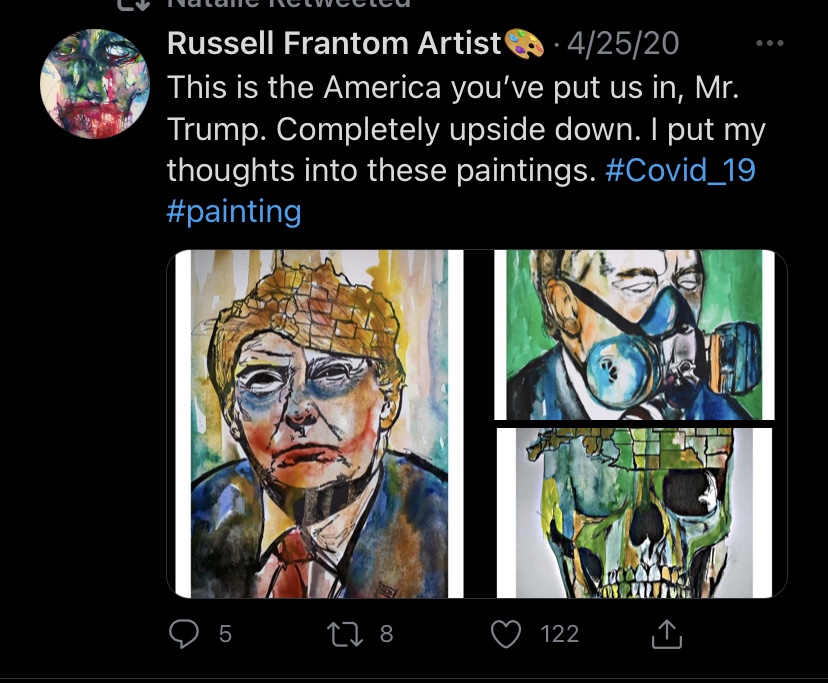The image size is (828, 683).
Task: Click the reply speech bubble icon
Action: point(185,633)
